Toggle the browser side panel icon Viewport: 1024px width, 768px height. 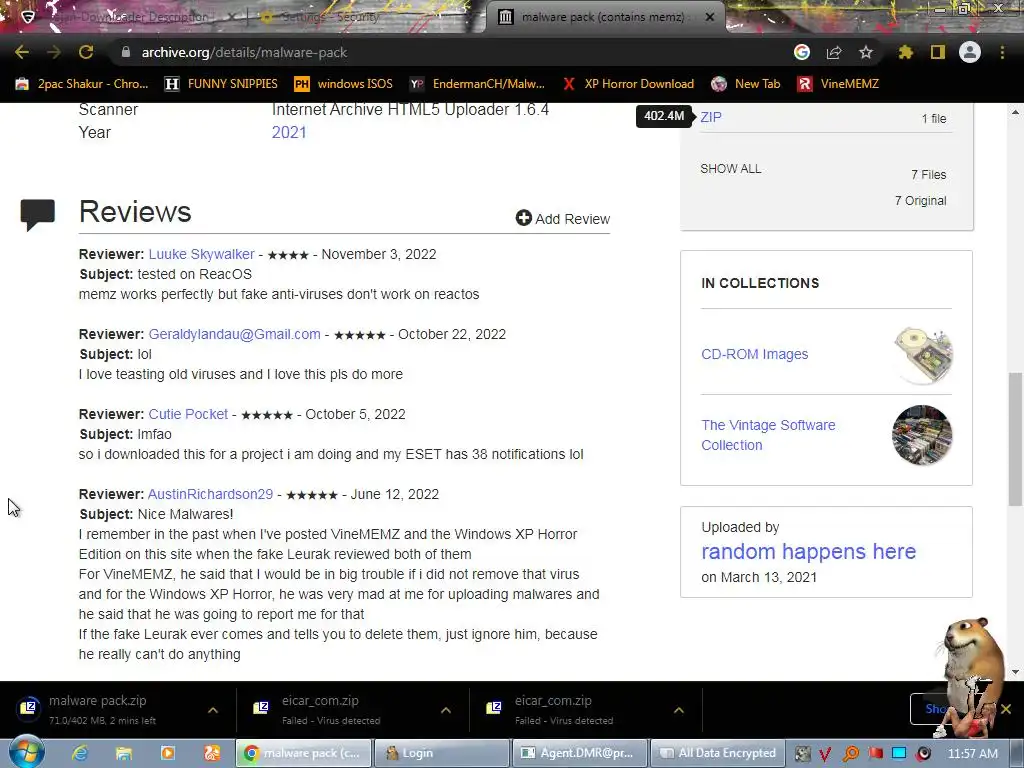(938, 52)
